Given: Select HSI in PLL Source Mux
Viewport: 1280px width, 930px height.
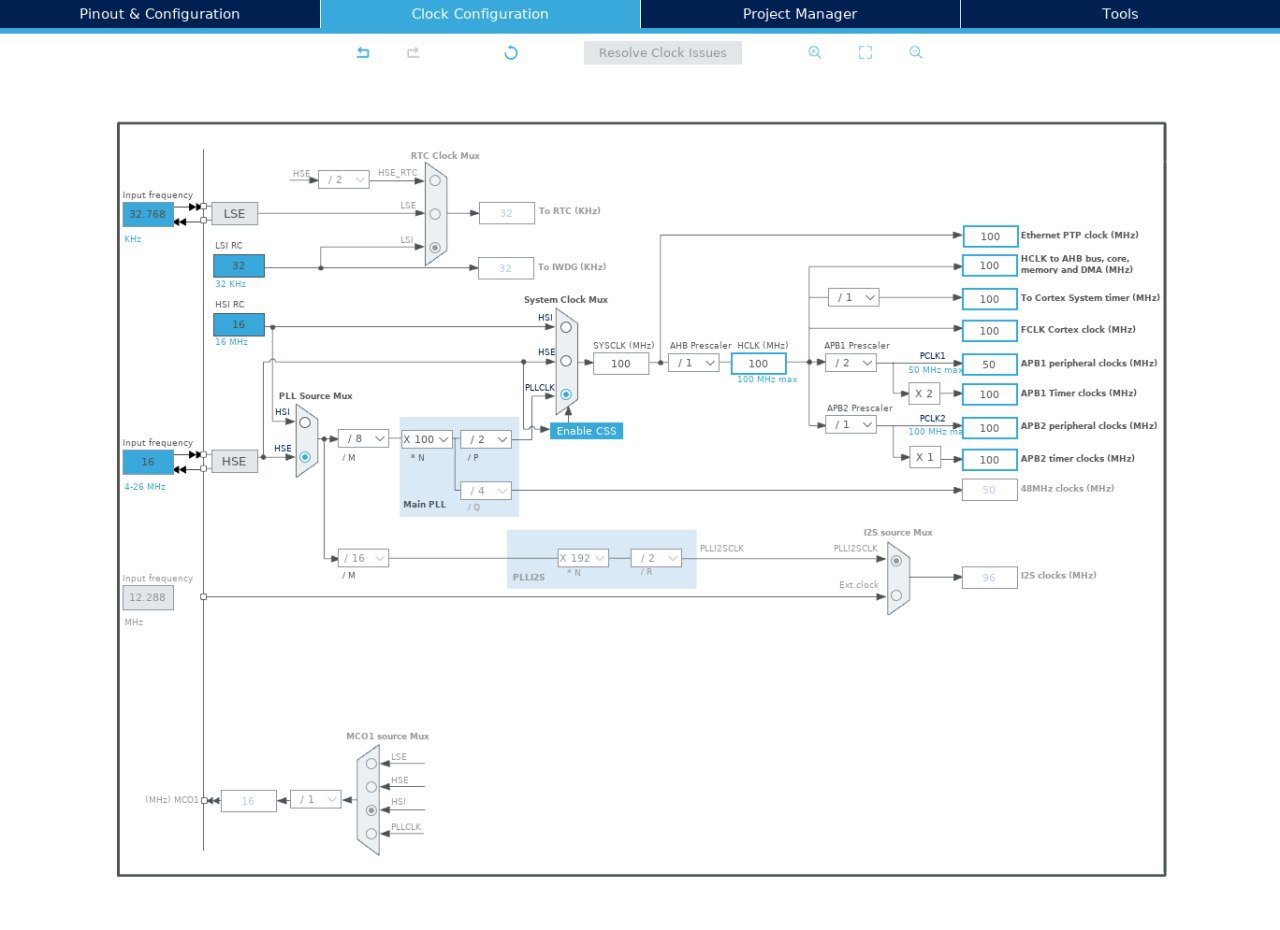Looking at the screenshot, I should point(305,422).
